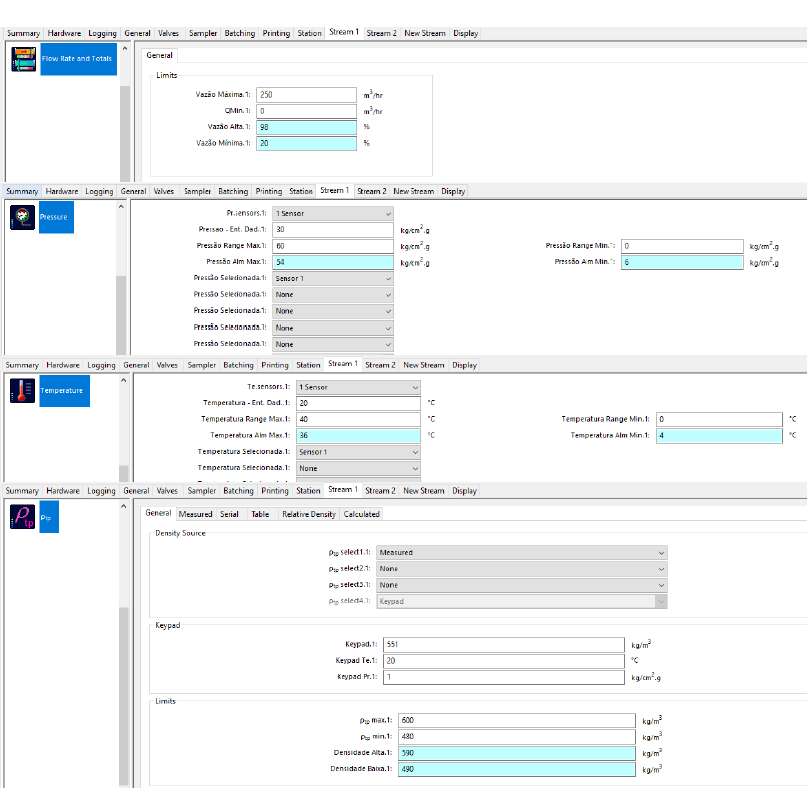The image size is (809, 796).
Task: Open the Te.sensors.1 dropdown showing 1 Sensor
Action: (x=358, y=387)
